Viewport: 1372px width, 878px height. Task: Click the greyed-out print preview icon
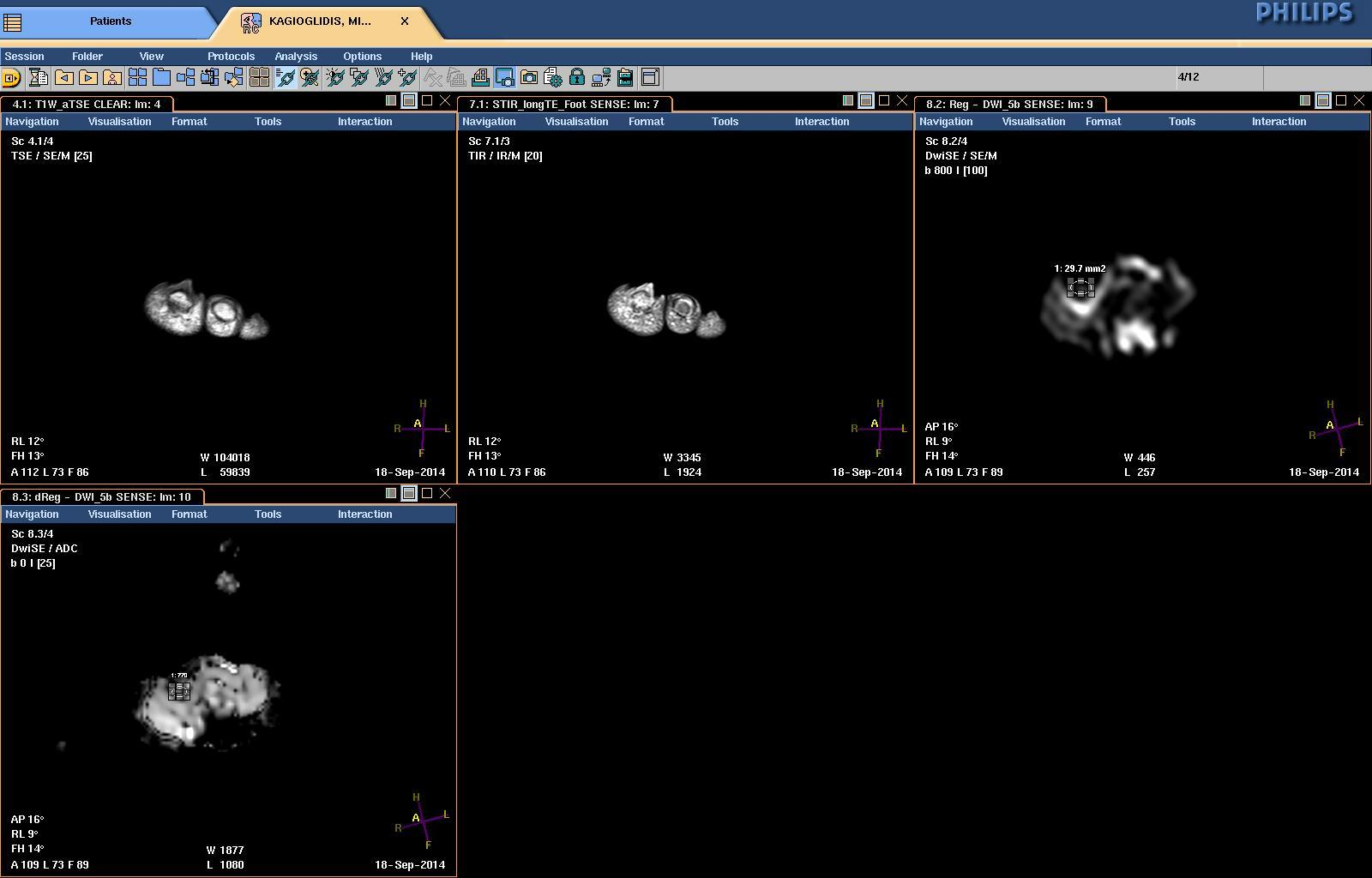[x=457, y=78]
